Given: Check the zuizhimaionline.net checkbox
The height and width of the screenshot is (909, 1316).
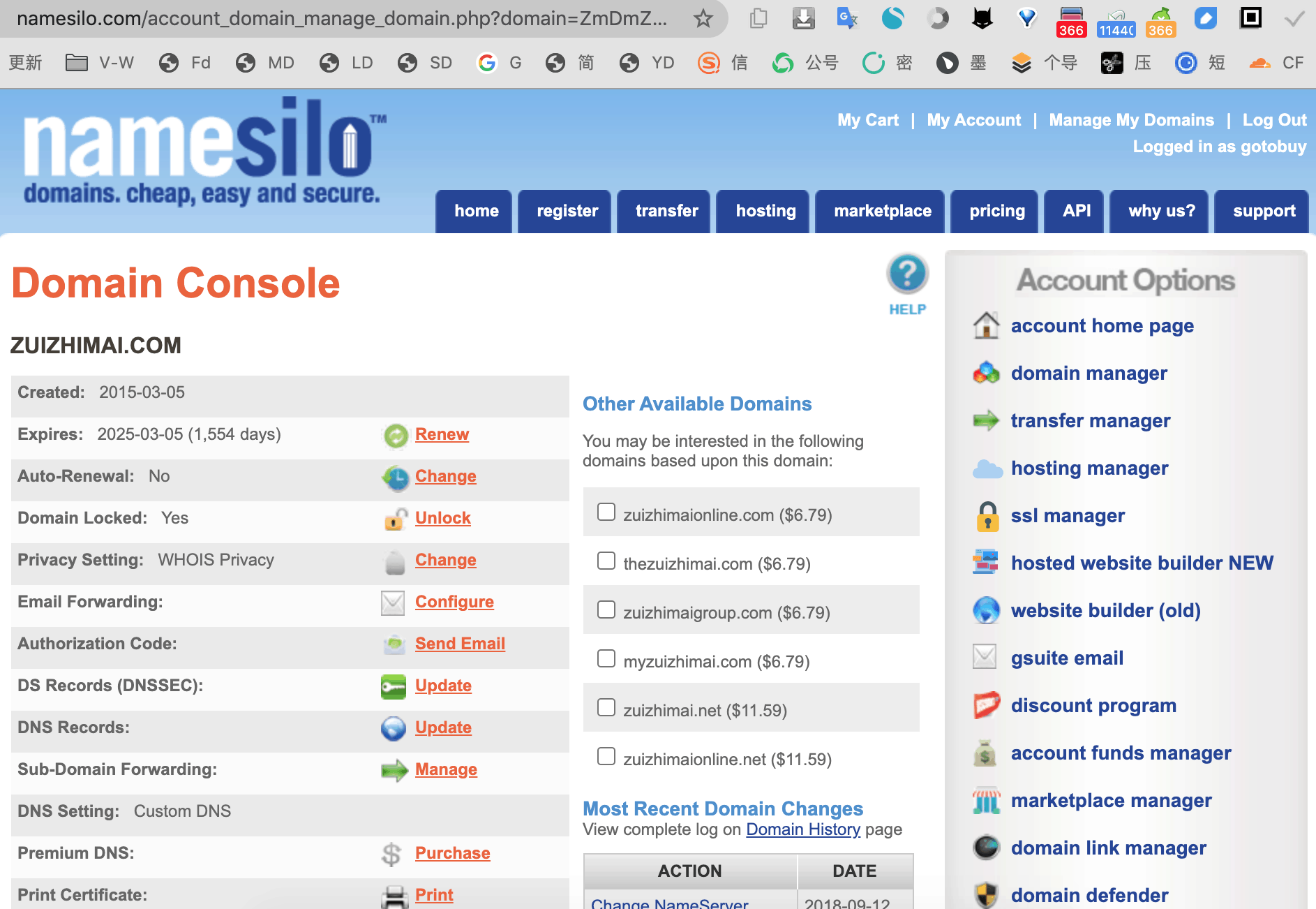Looking at the screenshot, I should point(606,756).
